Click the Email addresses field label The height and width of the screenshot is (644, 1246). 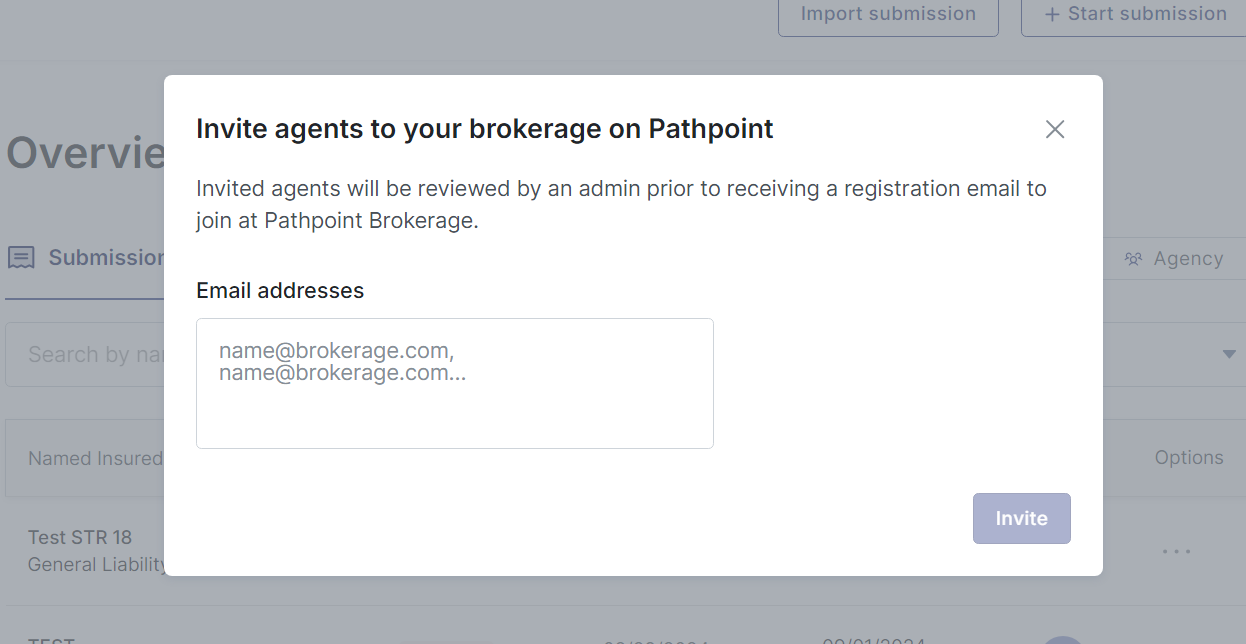click(x=280, y=291)
